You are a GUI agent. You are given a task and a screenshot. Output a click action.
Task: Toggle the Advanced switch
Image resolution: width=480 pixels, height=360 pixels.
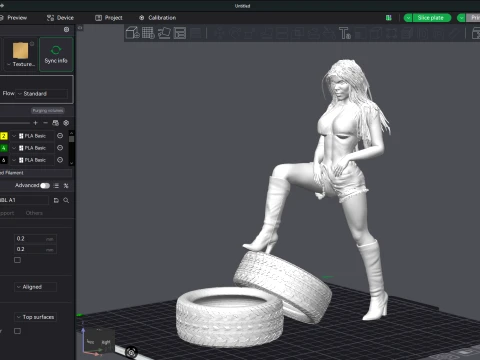(45, 186)
